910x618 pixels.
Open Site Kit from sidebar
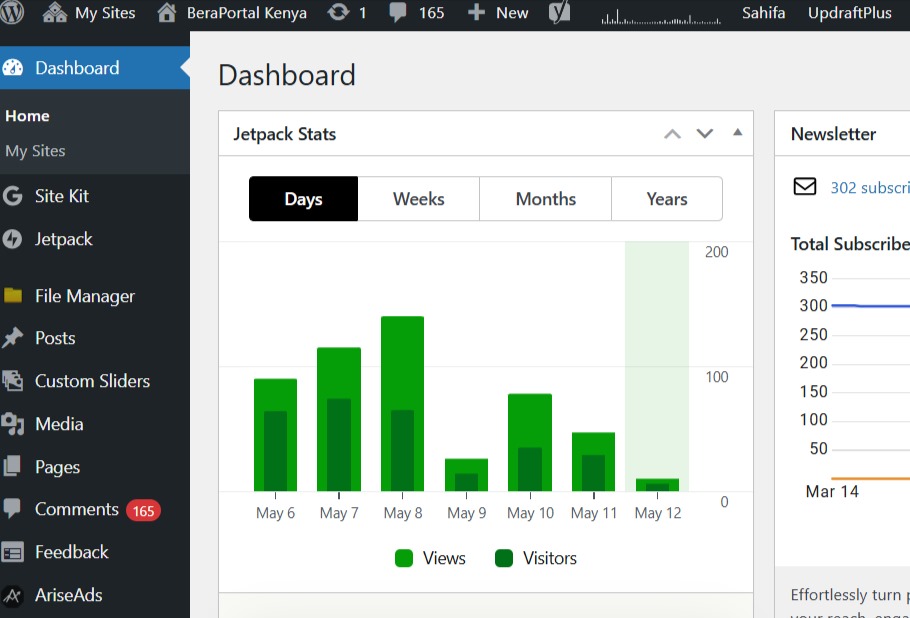[x=61, y=196]
